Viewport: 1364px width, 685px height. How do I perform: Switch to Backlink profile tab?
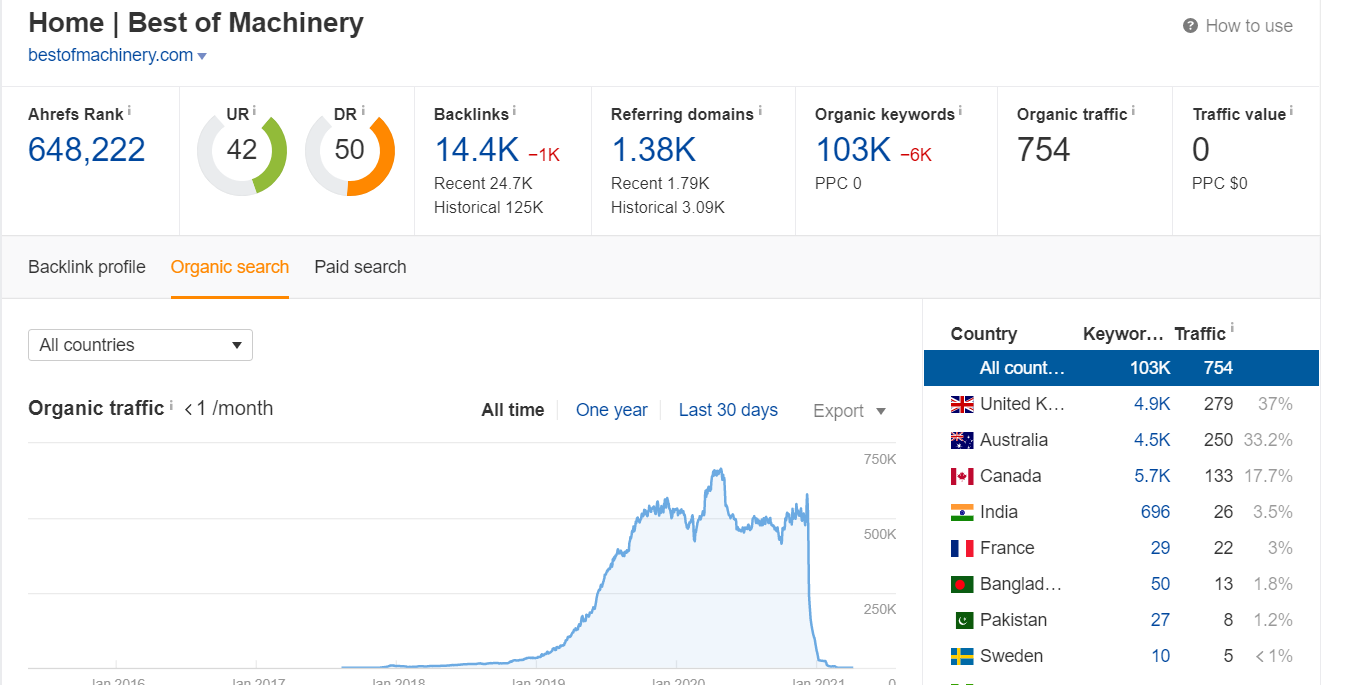(87, 267)
